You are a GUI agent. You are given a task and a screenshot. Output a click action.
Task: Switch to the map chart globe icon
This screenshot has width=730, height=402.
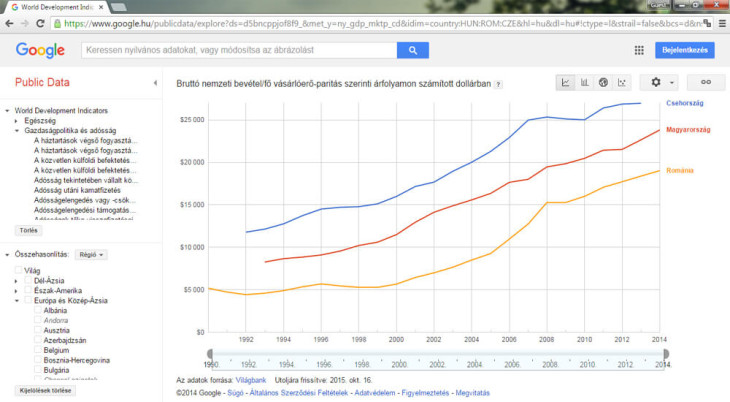point(603,82)
